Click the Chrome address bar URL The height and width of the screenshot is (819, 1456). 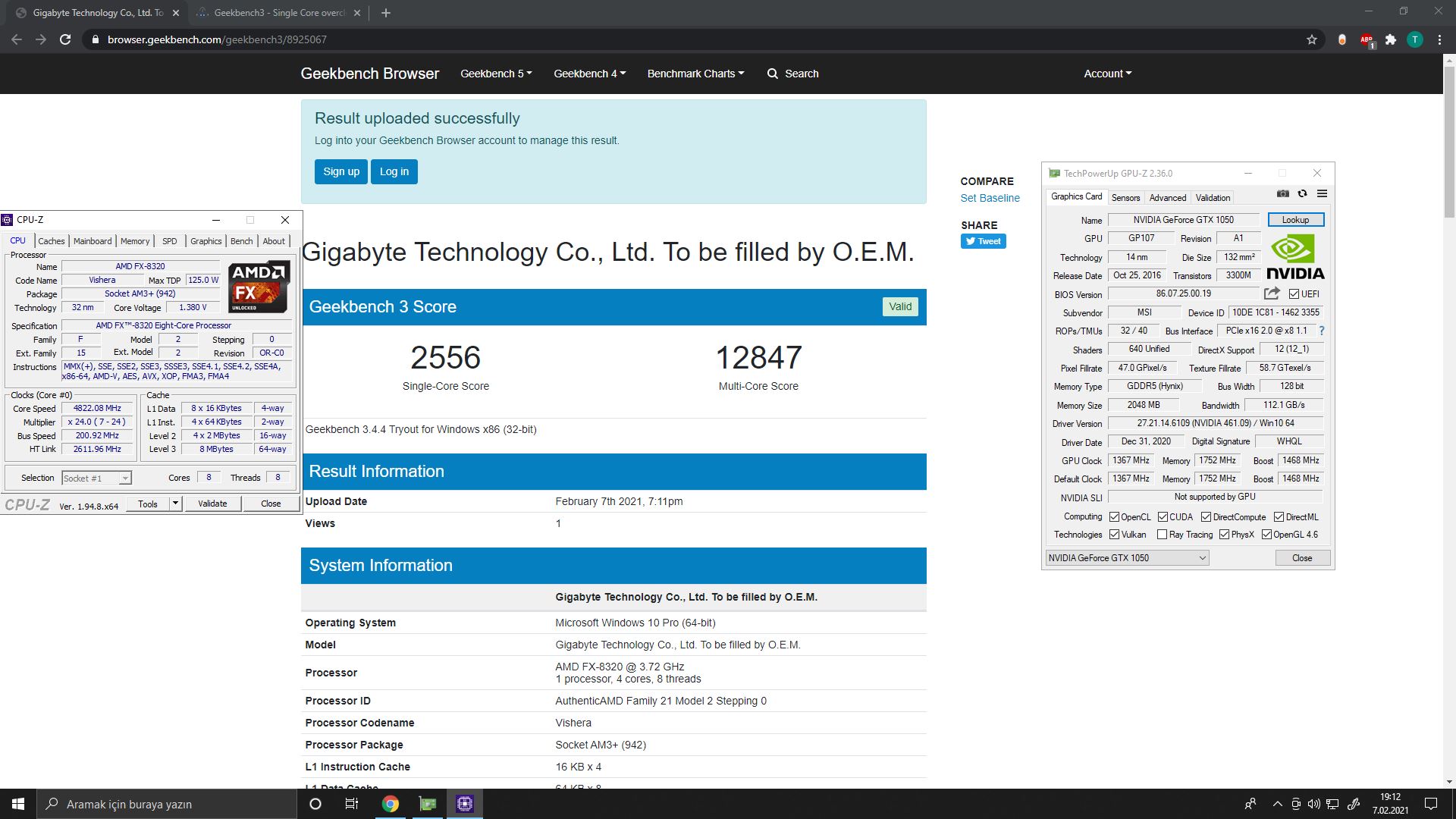[217, 39]
